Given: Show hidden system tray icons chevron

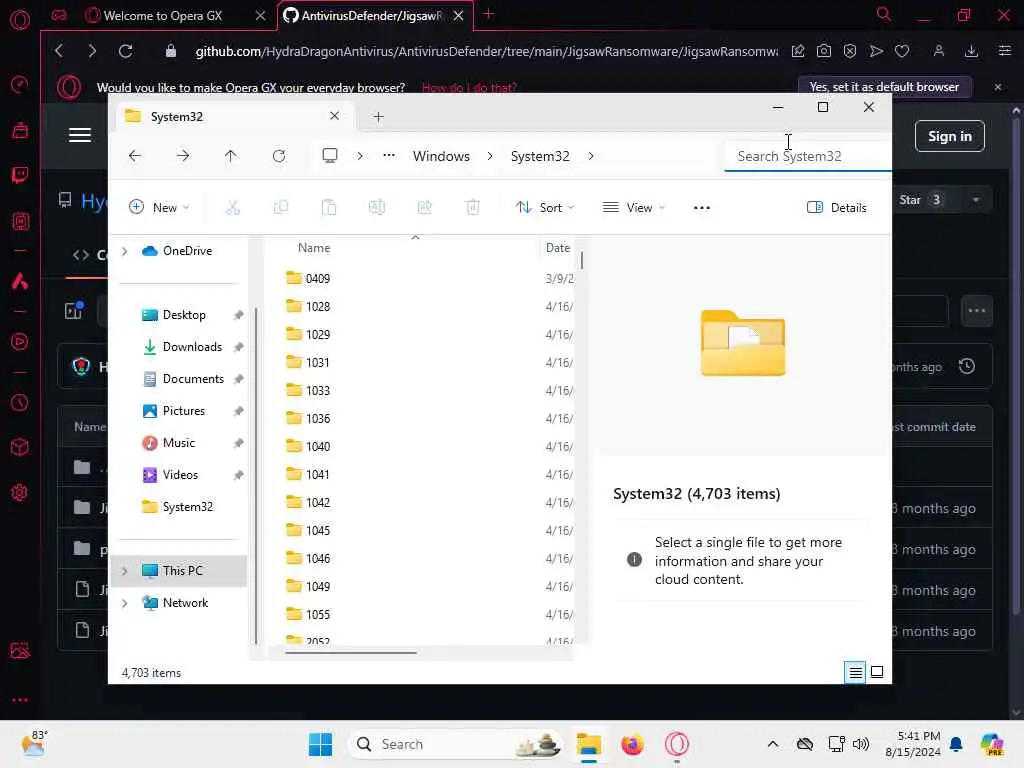Looking at the screenshot, I should coord(773,744).
